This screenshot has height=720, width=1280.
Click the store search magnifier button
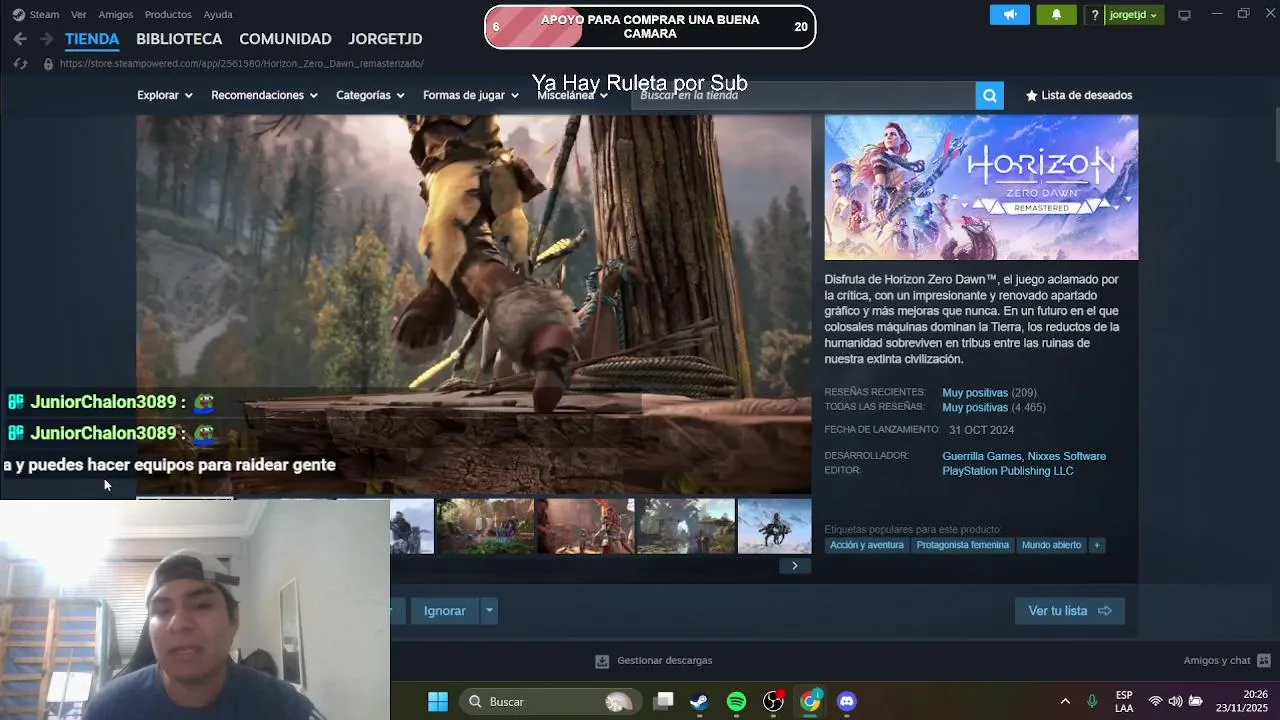point(989,95)
